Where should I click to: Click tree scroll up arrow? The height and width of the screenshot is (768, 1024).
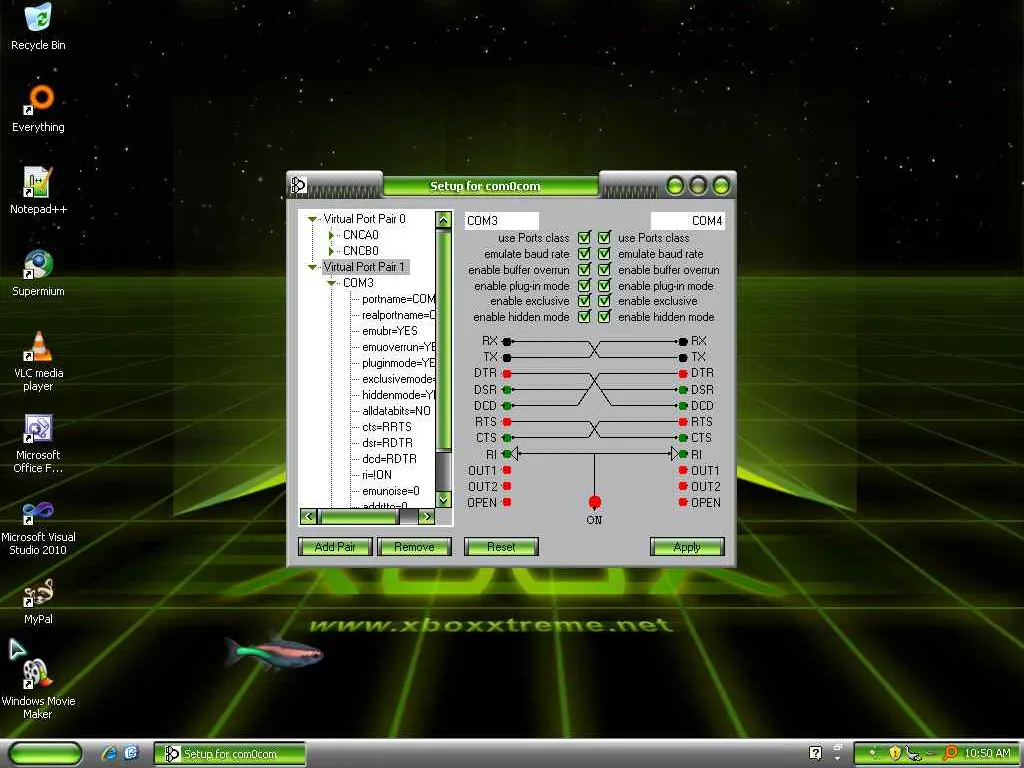443,219
